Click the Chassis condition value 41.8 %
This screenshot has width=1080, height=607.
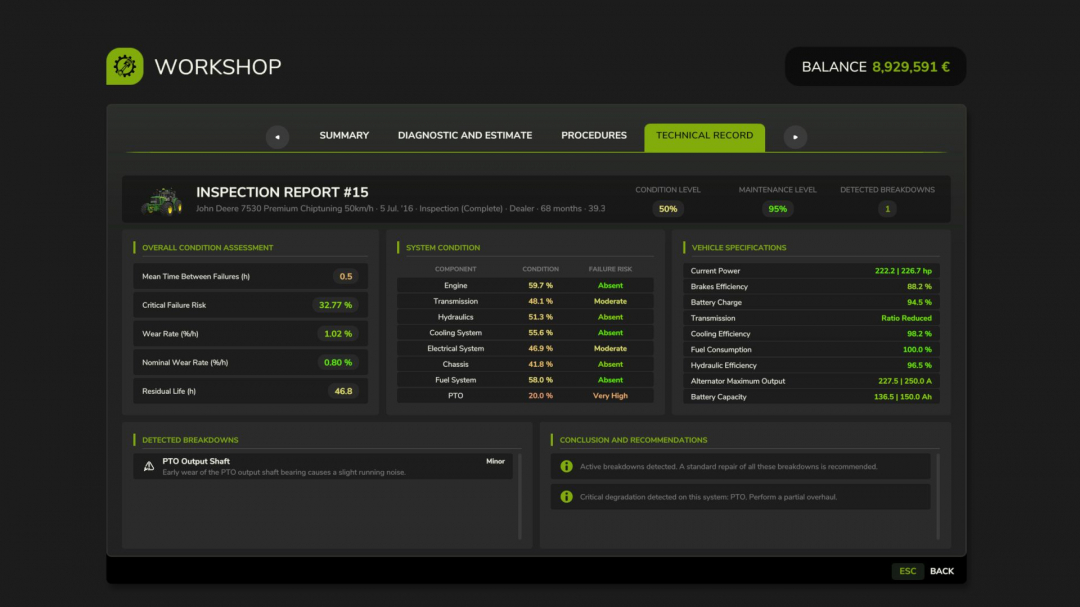tap(540, 364)
